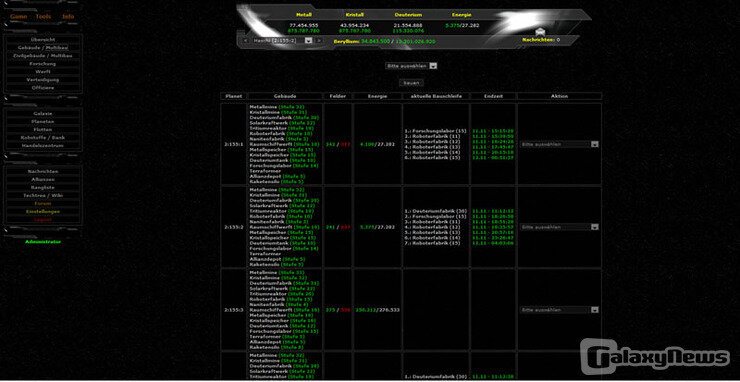Open Nachrichten in sidebar menu

[43, 172]
